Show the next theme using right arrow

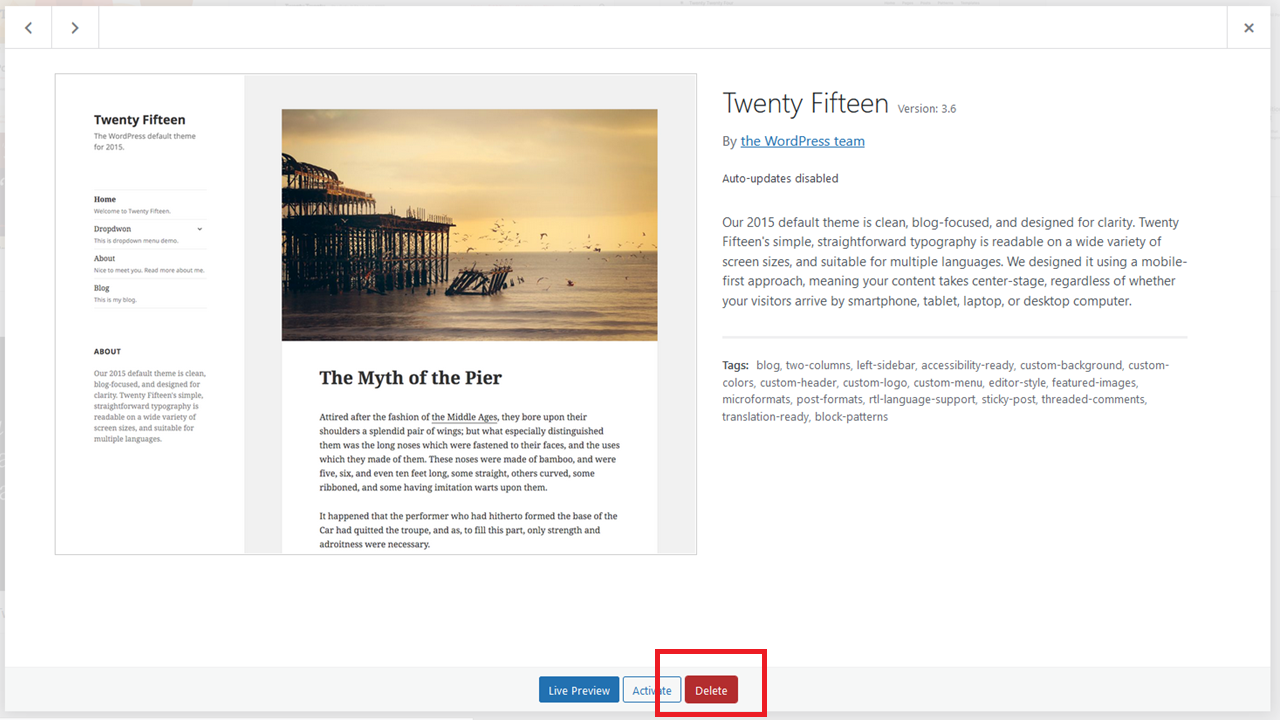pos(75,28)
